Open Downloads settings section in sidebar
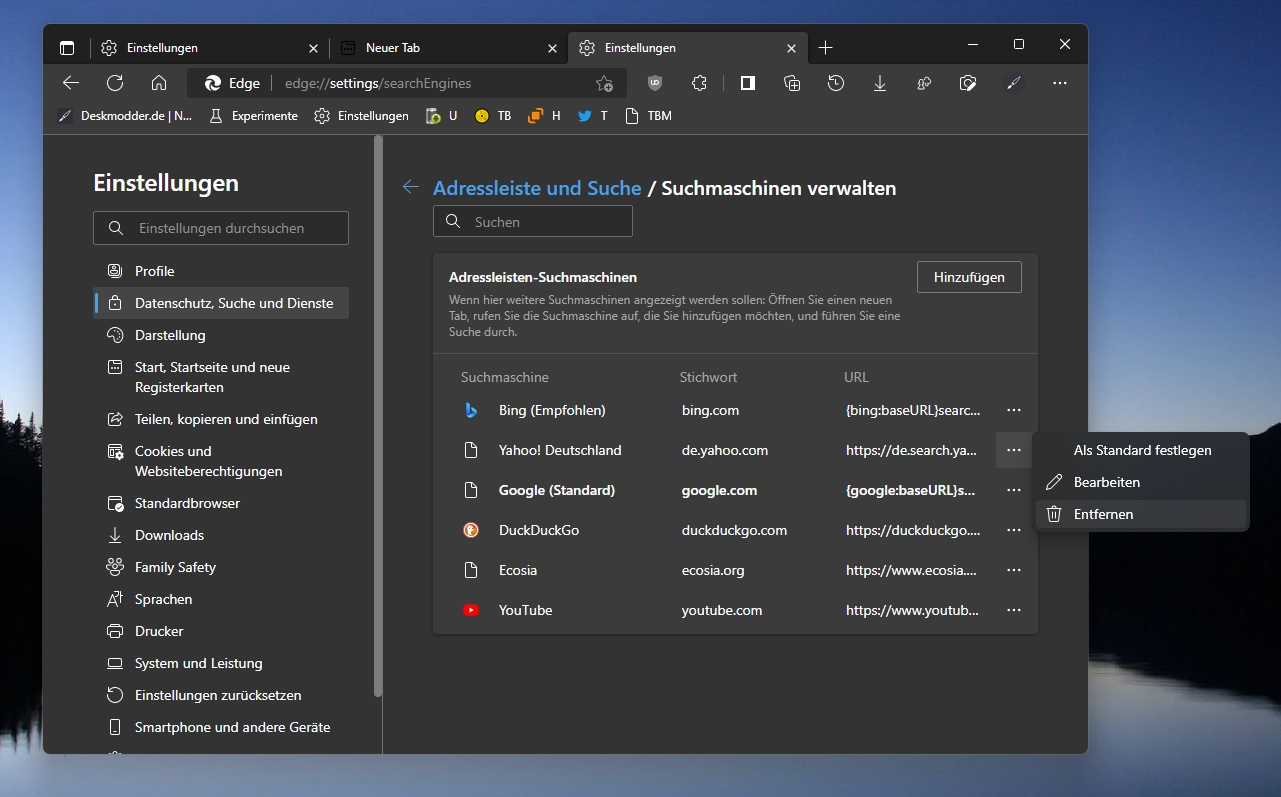Image resolution: width=1281 pixels, height=797 pixels. [x=221, y=535]
